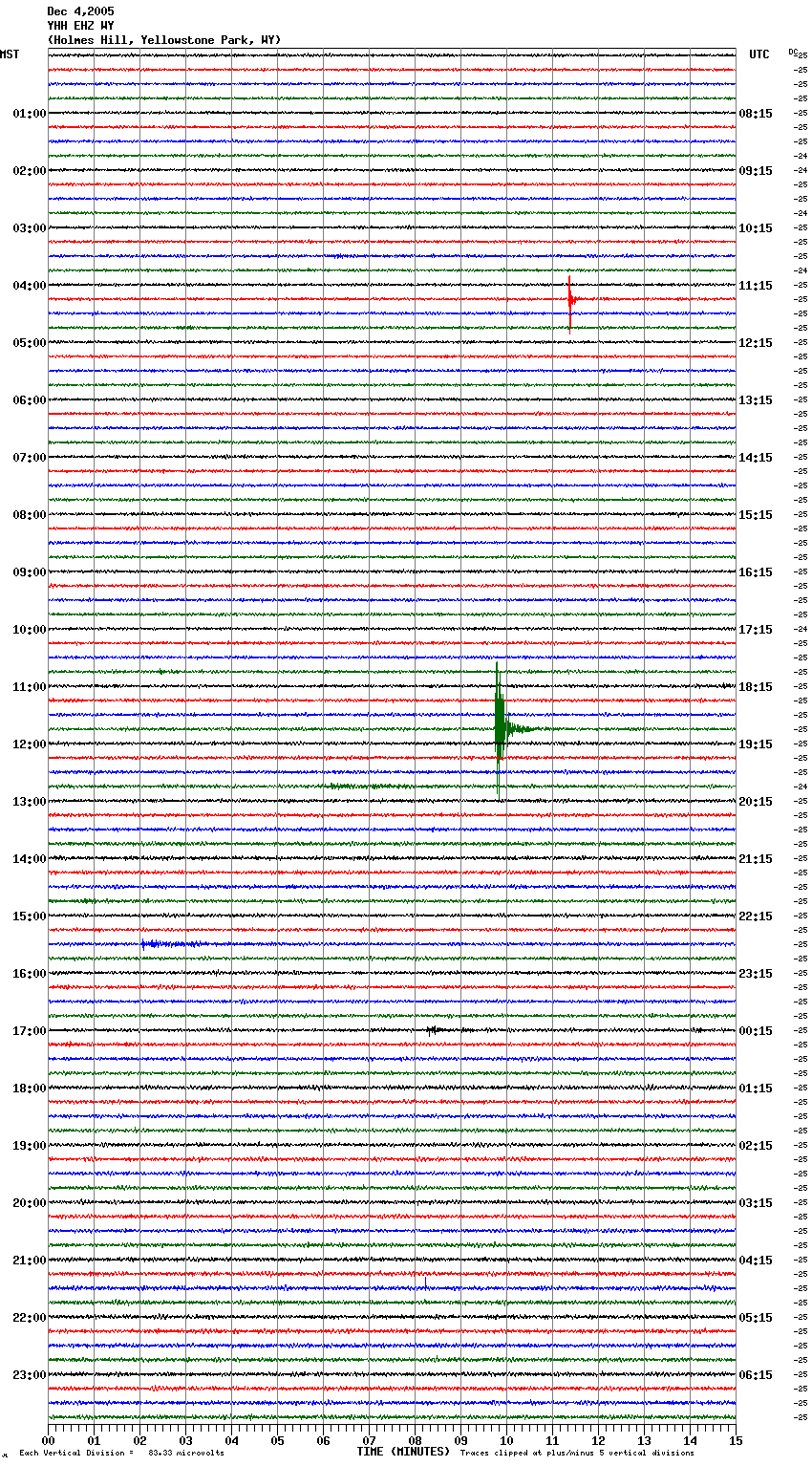
Task: Click the "18:00" MST time label
Action: [30, 1089]
